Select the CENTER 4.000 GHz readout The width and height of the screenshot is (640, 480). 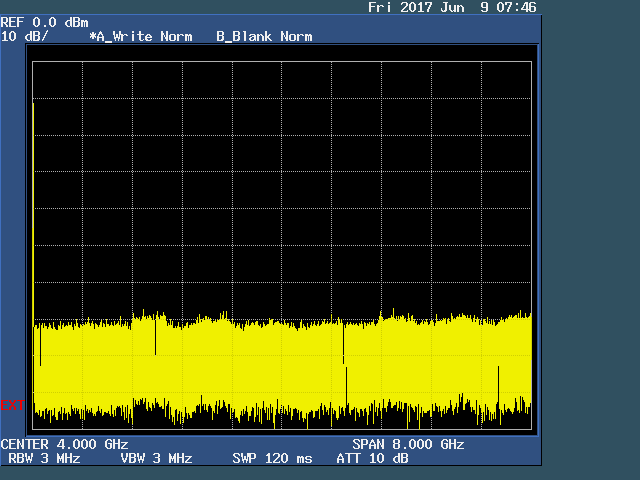pyautogui.click(x=64, y=444)
